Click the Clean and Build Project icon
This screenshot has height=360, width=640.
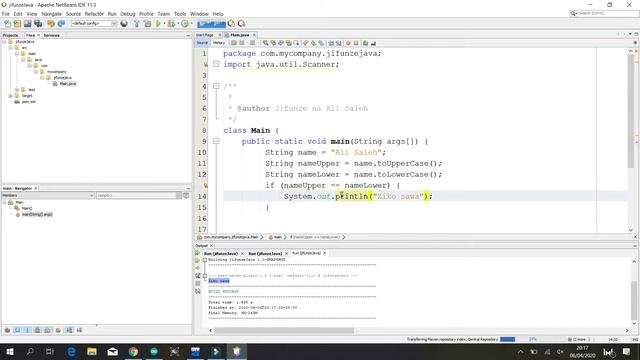pyautogui.click(x=147, y=24)
